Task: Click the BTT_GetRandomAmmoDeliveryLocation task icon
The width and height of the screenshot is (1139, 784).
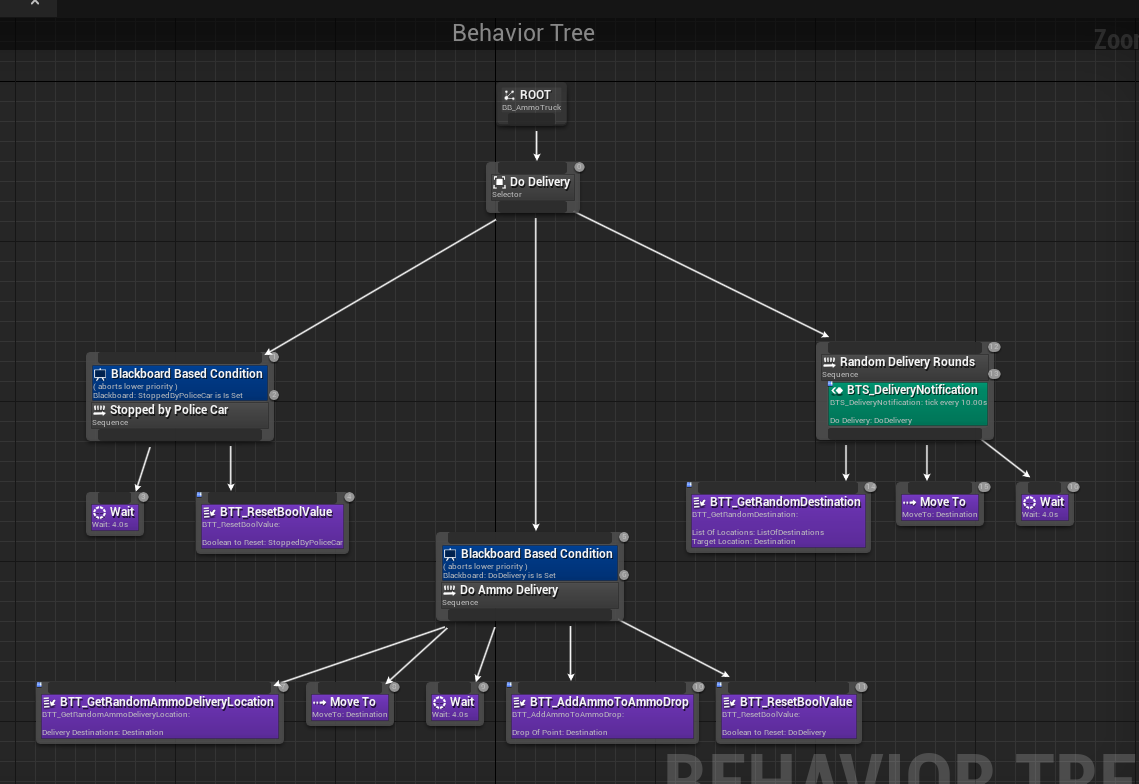Action: click(49, 703)
